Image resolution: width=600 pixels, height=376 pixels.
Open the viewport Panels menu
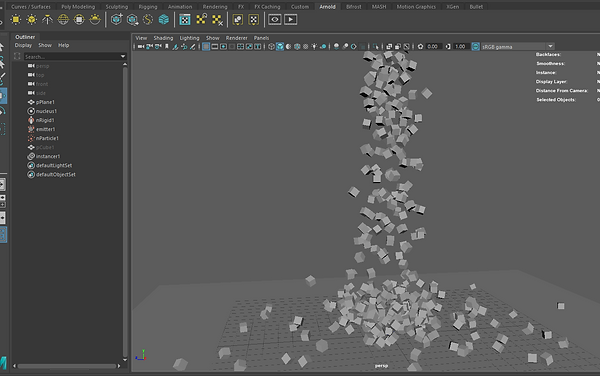261,38
